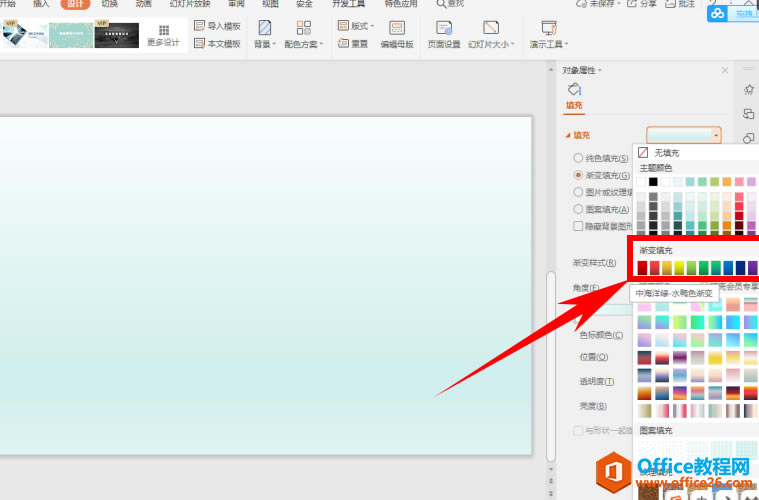Switch to the 特色应用 tab
Viewport: 759px width, 500px height.
(401, 3)
